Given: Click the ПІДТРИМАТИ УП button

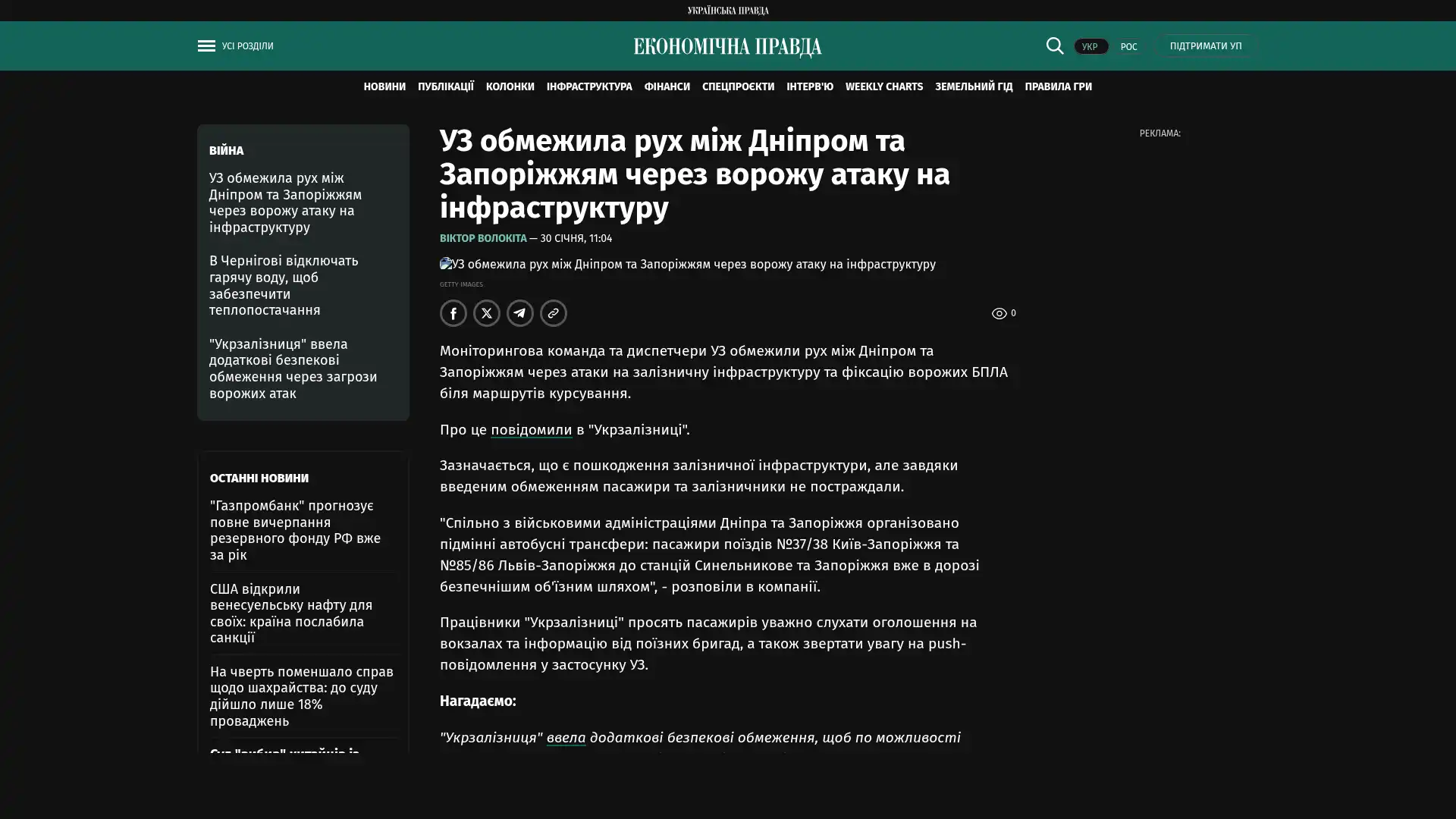Looking at the screenshot, I should 1205,46.
